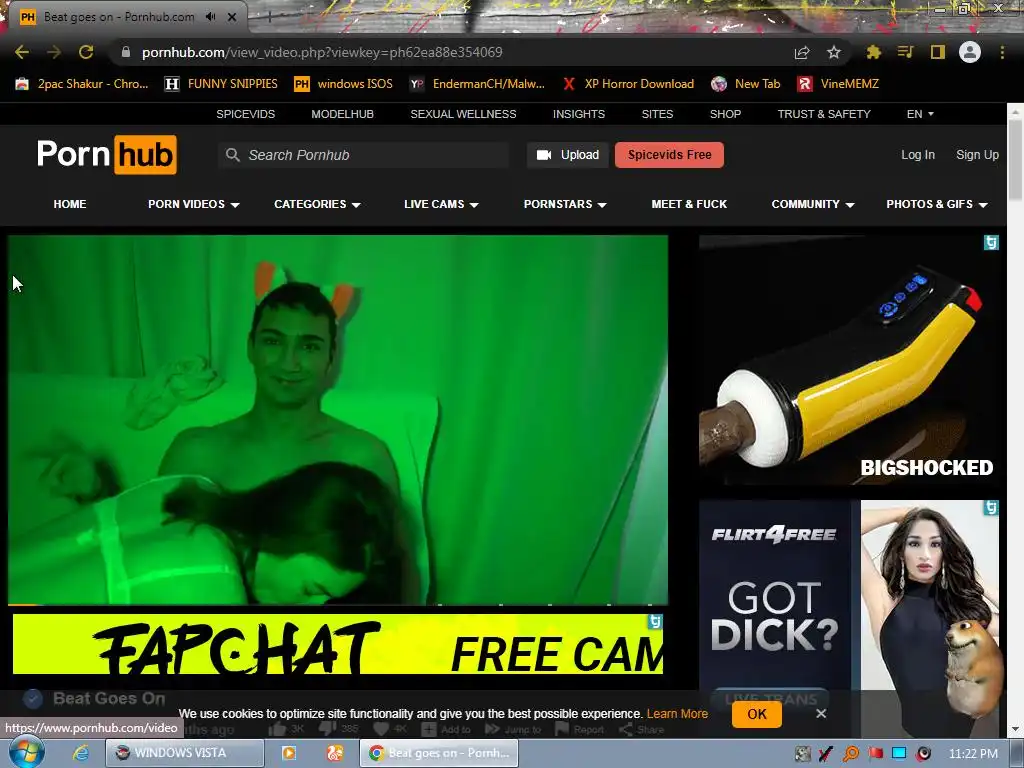Accept cookies with the OK button

point(757,714)
